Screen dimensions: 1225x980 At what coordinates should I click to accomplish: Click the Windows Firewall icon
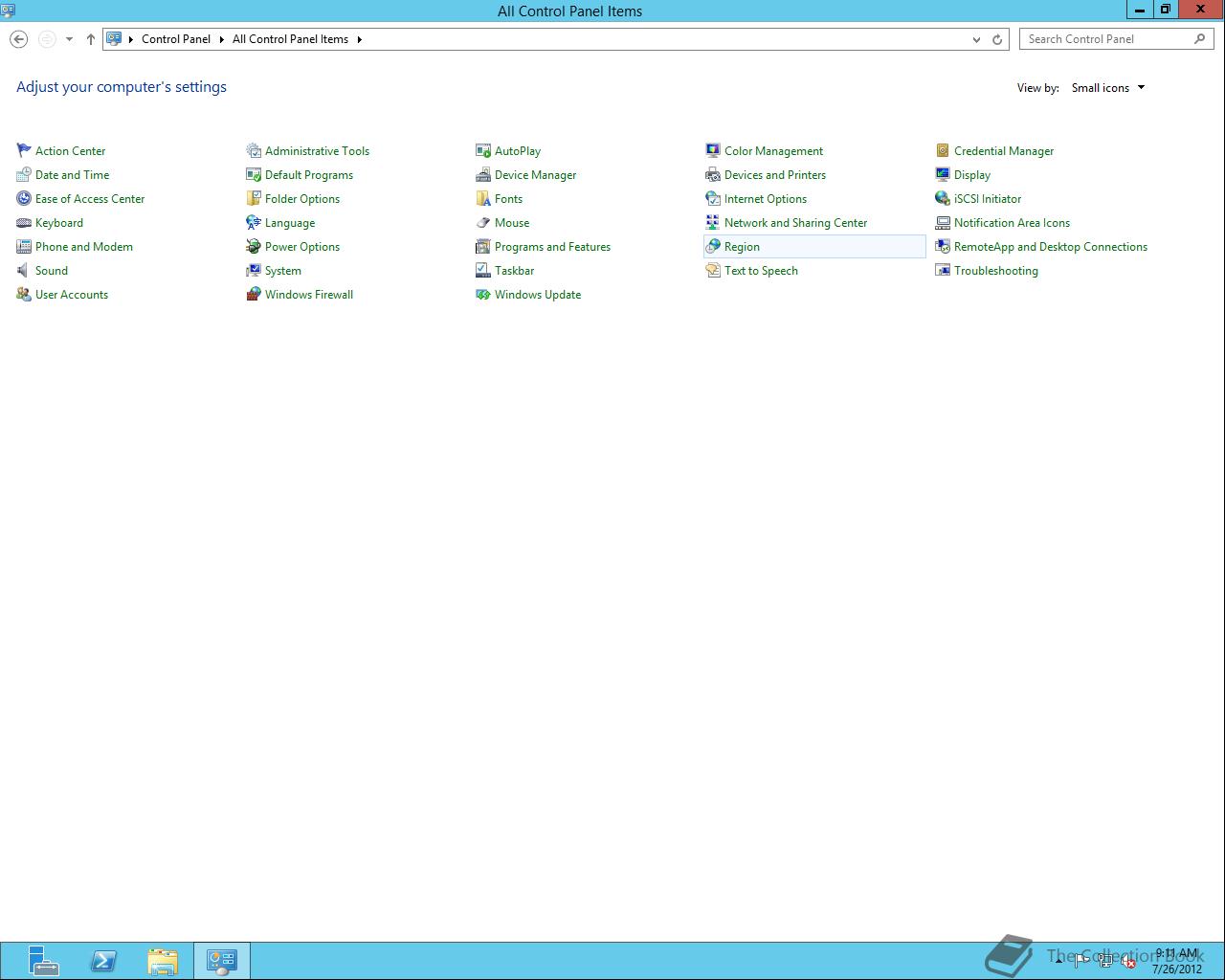(254, 294)
